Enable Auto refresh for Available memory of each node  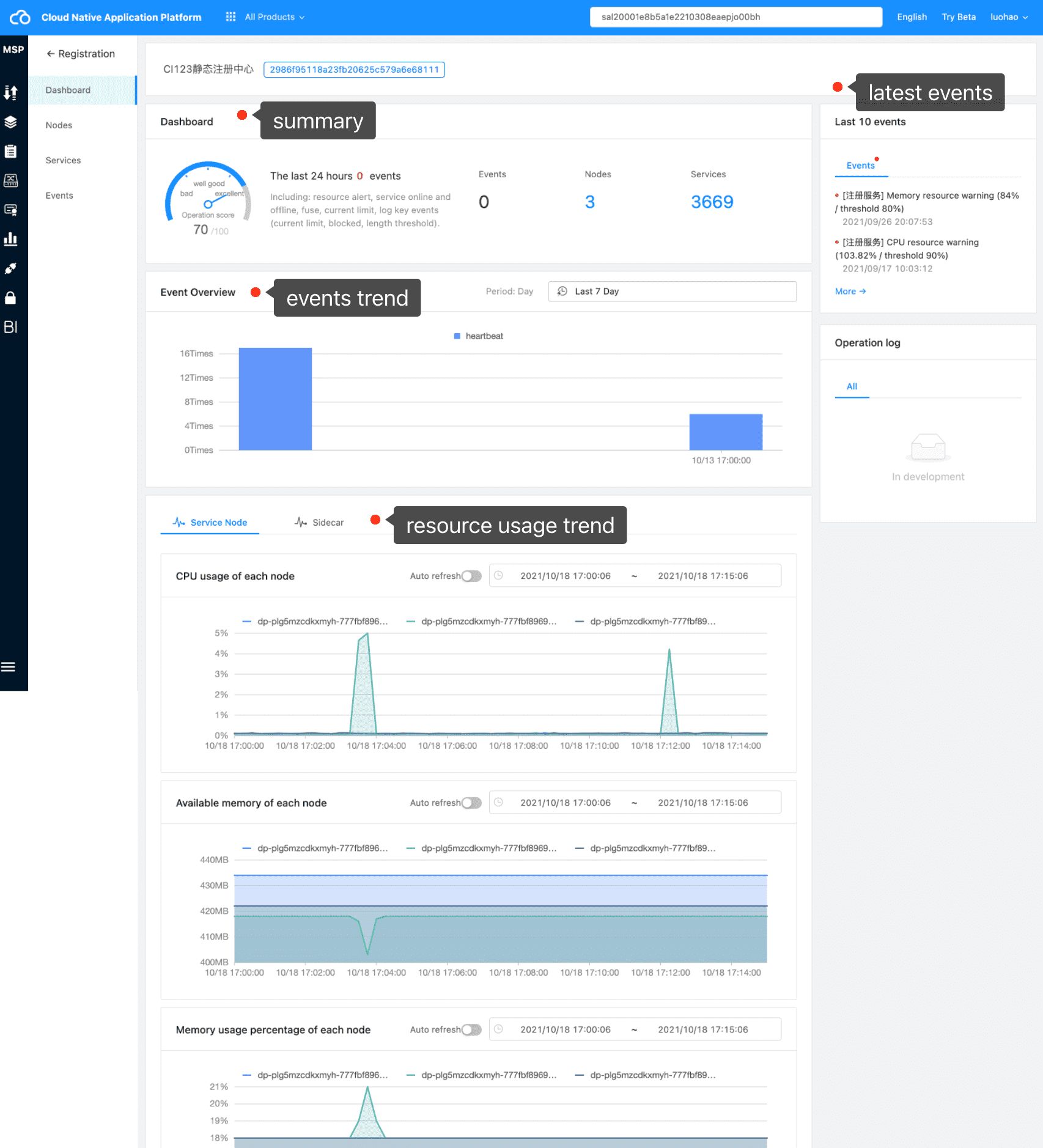tap(471, 803)
